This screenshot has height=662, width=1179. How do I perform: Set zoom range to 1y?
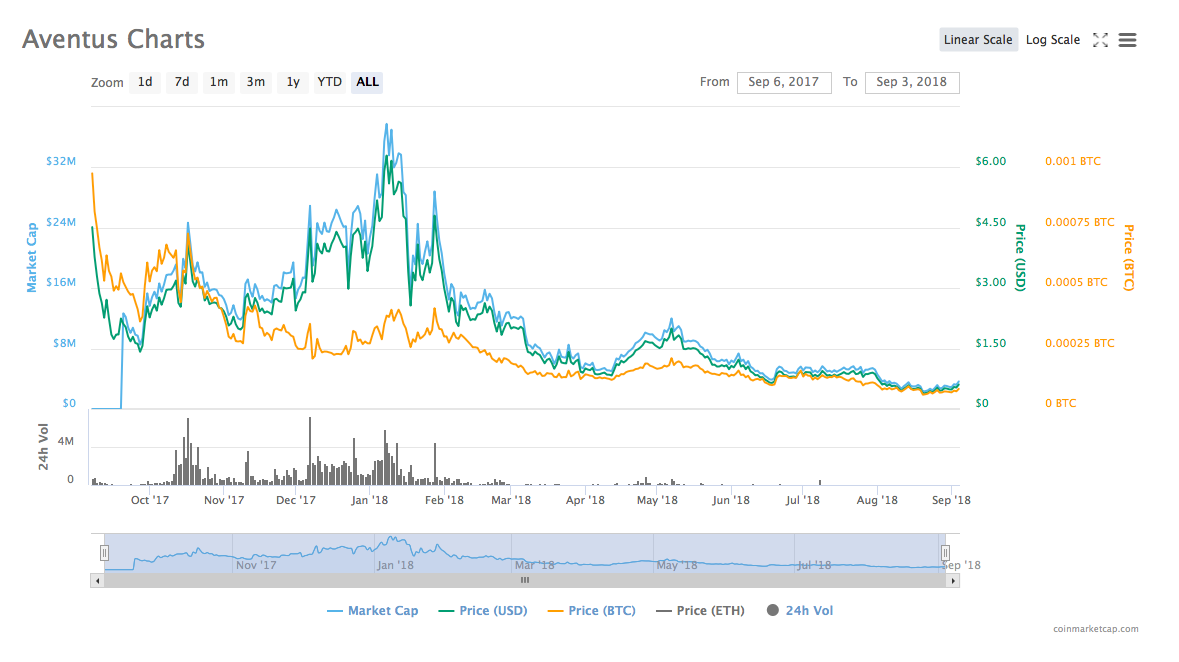(293, 82)
